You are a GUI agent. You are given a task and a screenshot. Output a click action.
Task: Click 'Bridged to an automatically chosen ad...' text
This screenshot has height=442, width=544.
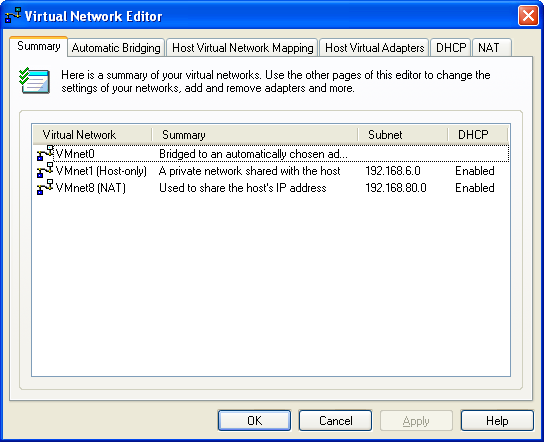point(253,154)
